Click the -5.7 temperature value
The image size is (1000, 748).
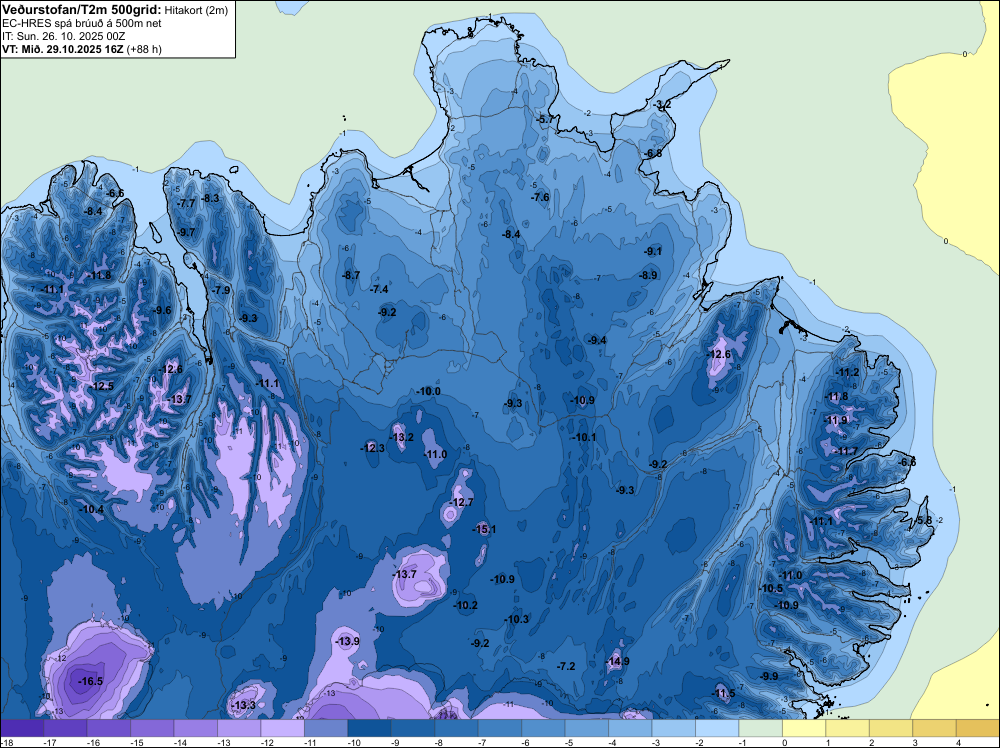[x=546, y=119]
